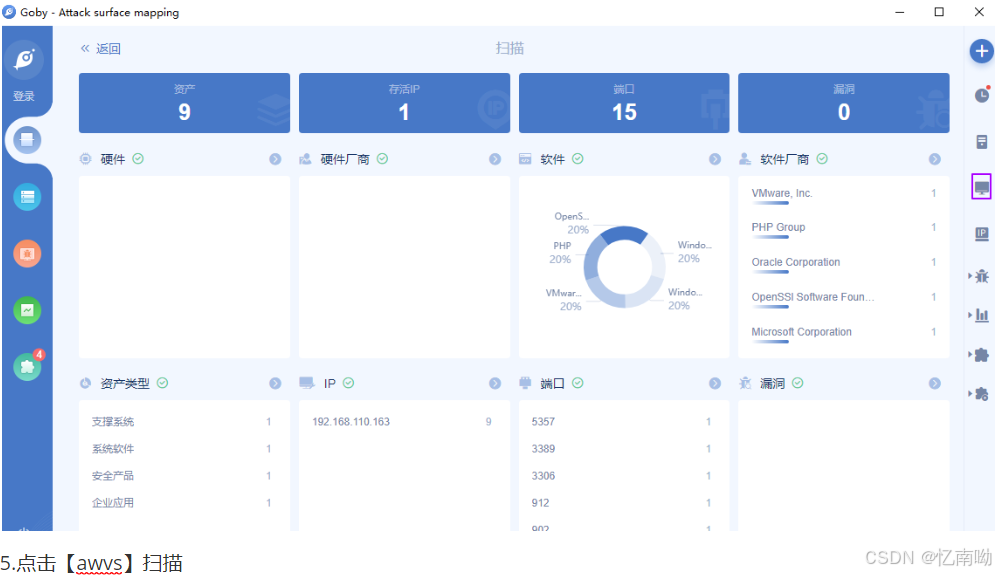This screenshot has height=575, width=996.
Task: Click green check next to 漏洞 heading
Action: pyautogui.click(x=798, y=383)
